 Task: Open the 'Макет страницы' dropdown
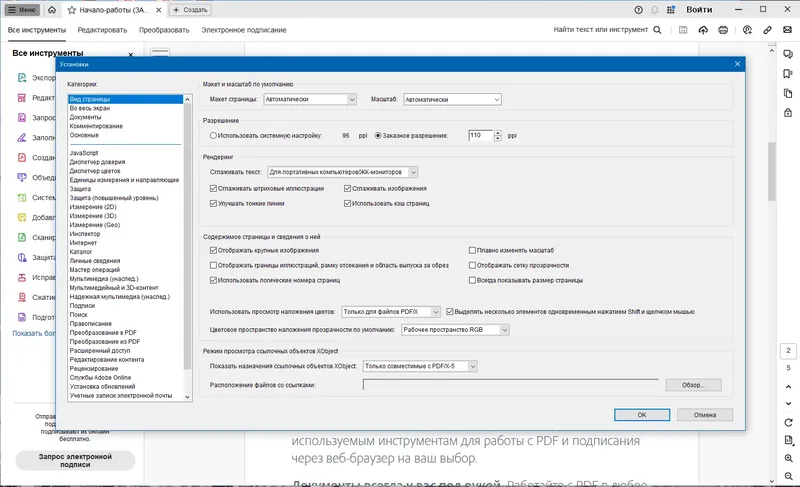[310, 99]
